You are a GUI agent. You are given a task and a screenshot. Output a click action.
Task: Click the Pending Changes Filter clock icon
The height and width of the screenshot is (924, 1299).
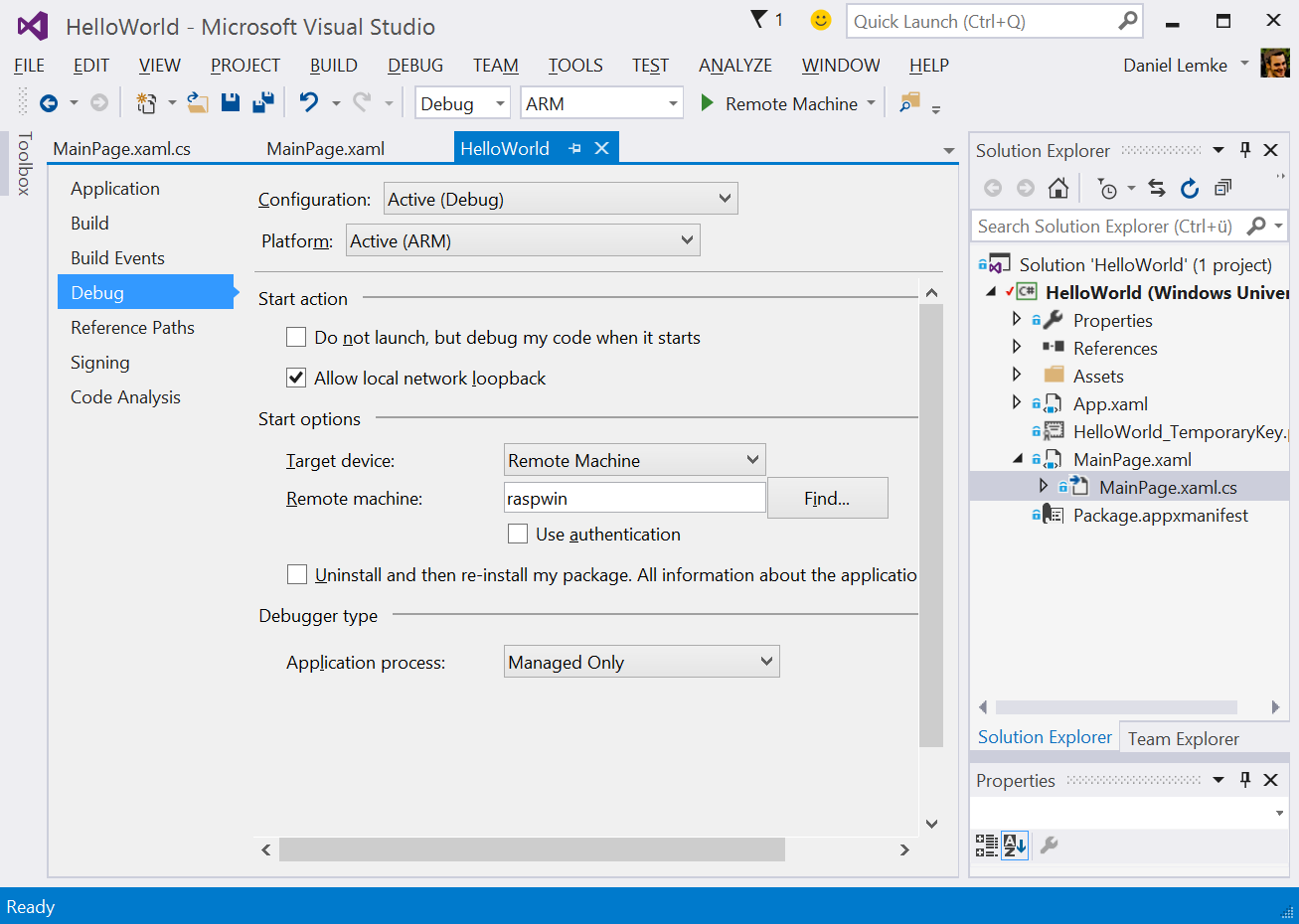1108,188
